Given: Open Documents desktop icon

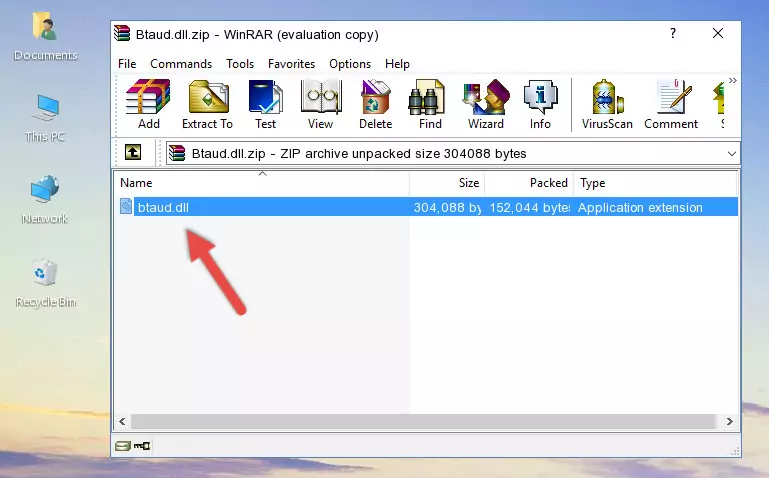Looking at the screenshot, I should tap(46, 37).
